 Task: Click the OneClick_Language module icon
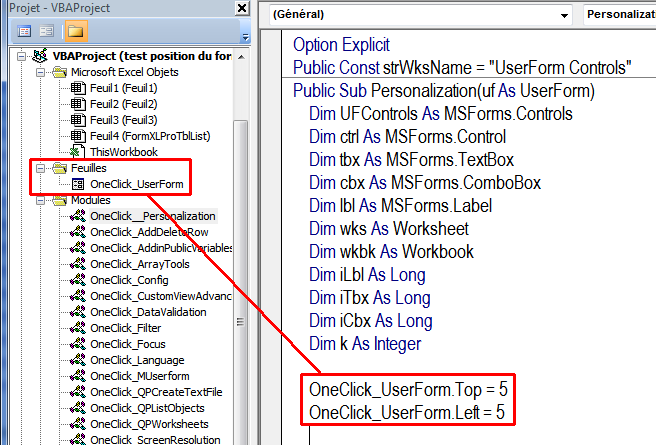(78, 360)
